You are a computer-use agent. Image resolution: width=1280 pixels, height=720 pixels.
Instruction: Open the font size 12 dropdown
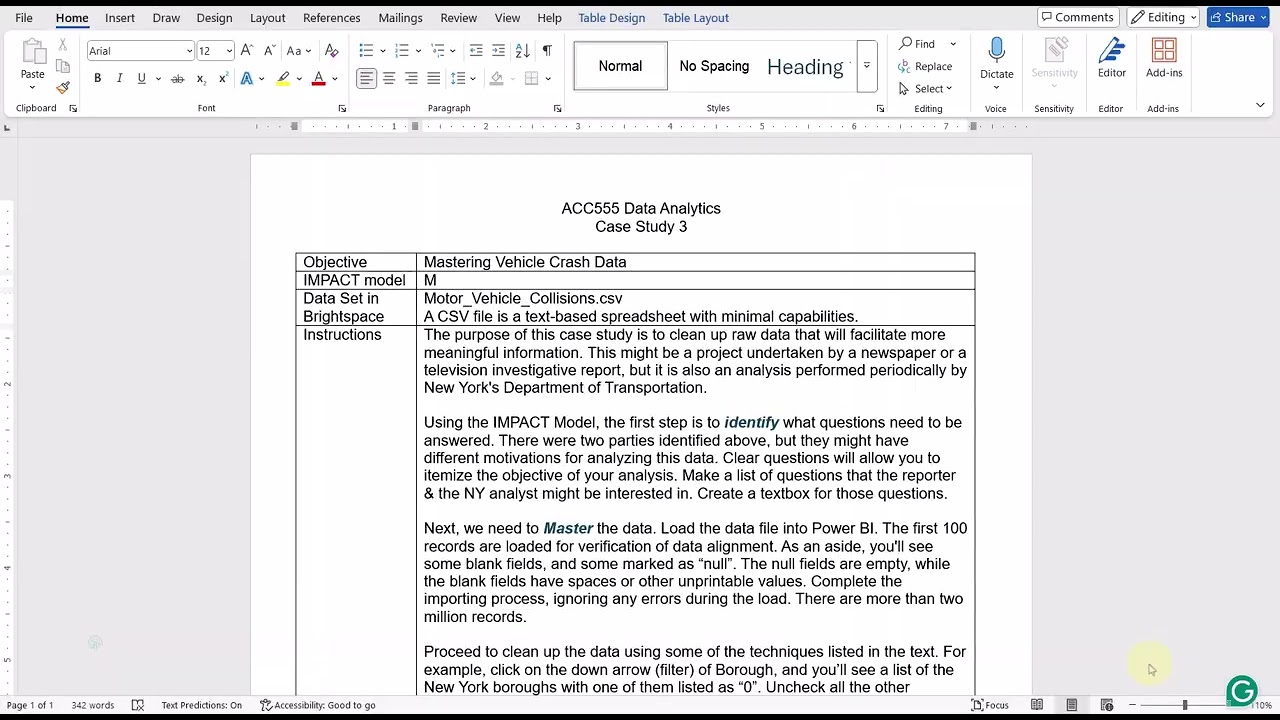229,51
